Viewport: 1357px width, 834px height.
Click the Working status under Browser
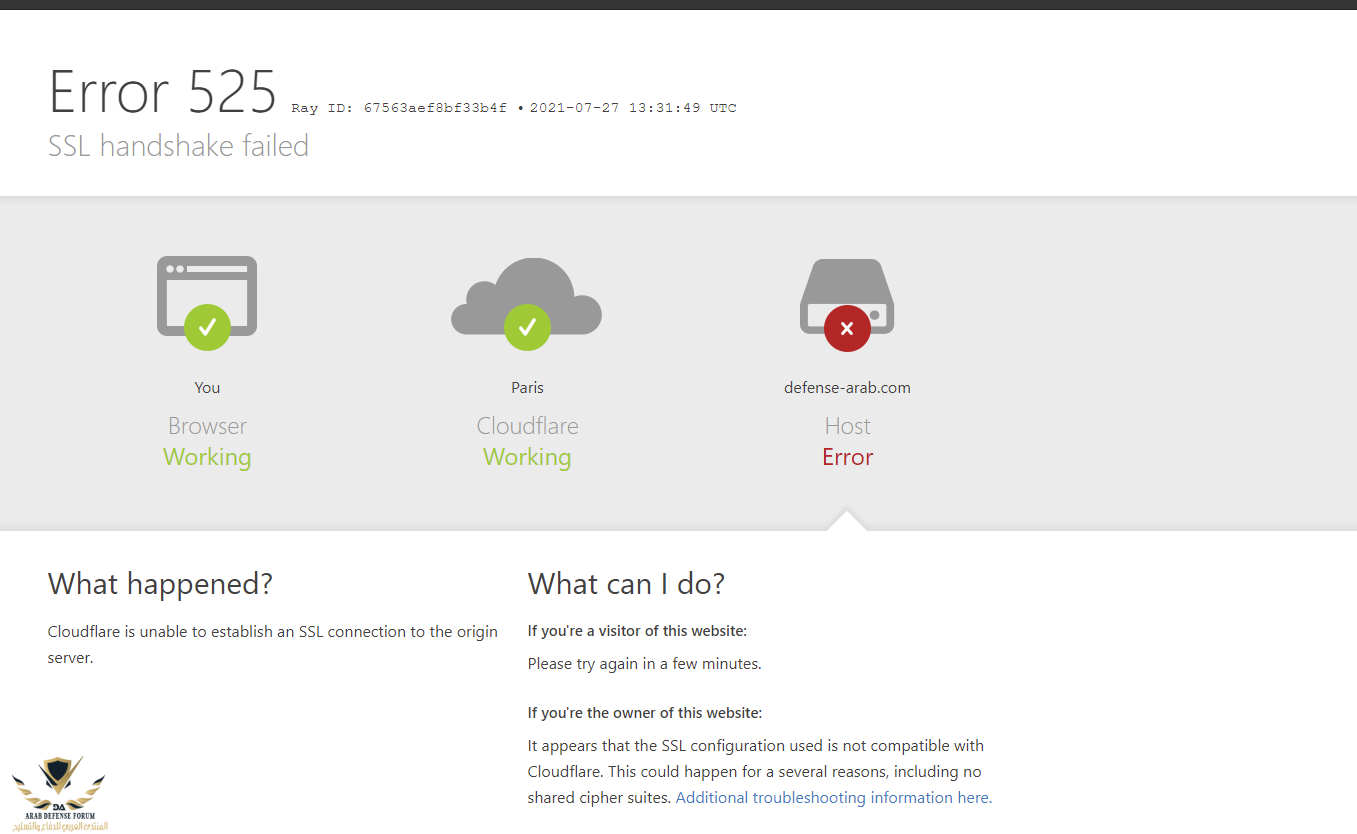tap(207, 457)
